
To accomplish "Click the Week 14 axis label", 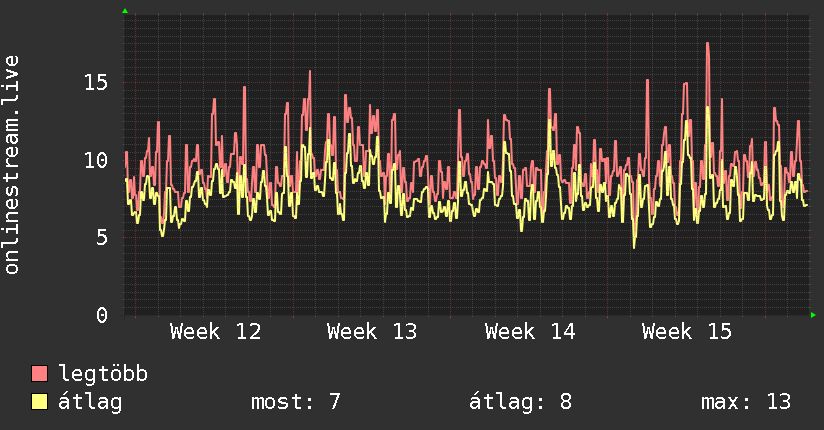I will 530,332.
